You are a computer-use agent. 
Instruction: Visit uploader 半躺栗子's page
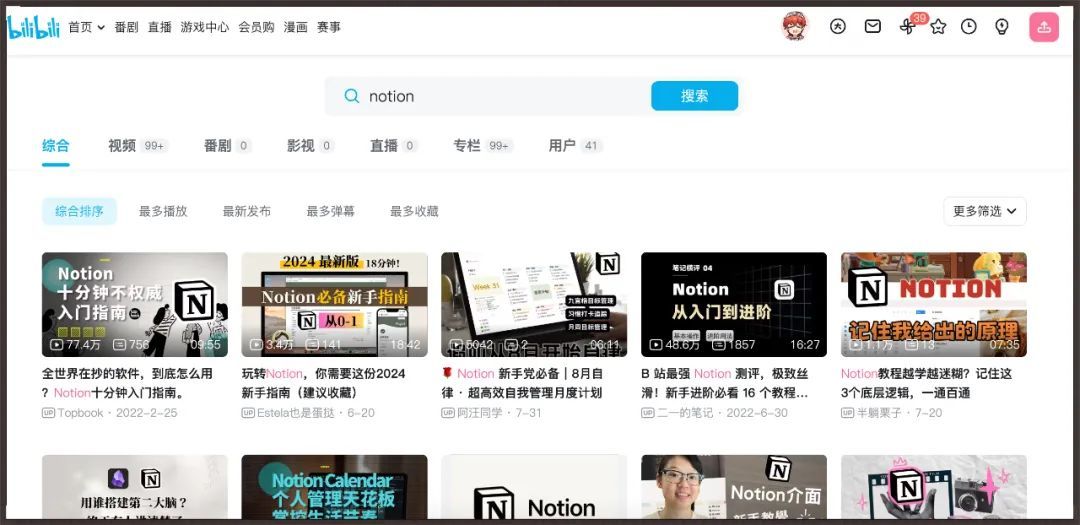880,413
